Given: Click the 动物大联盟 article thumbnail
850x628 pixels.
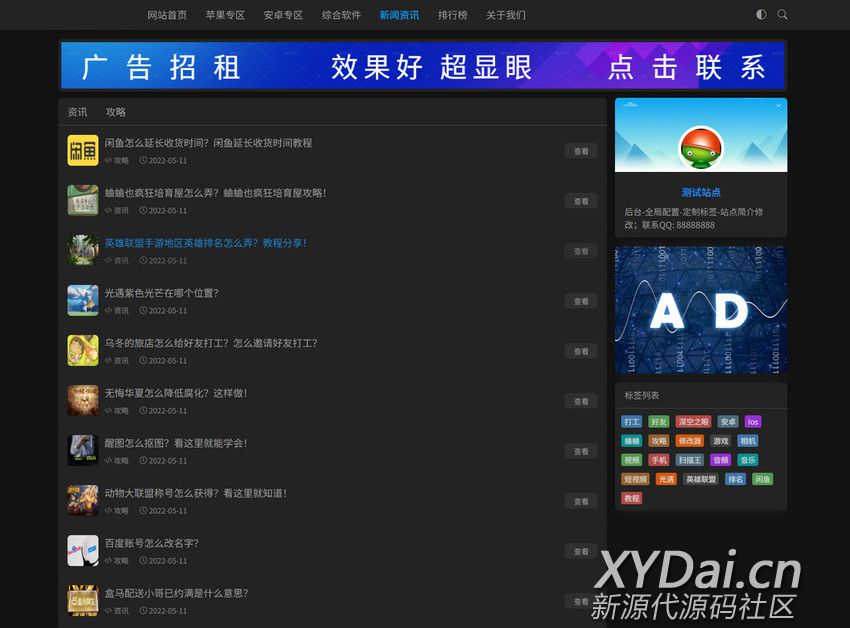Looking at the screenshot, I should click(82, 501).
